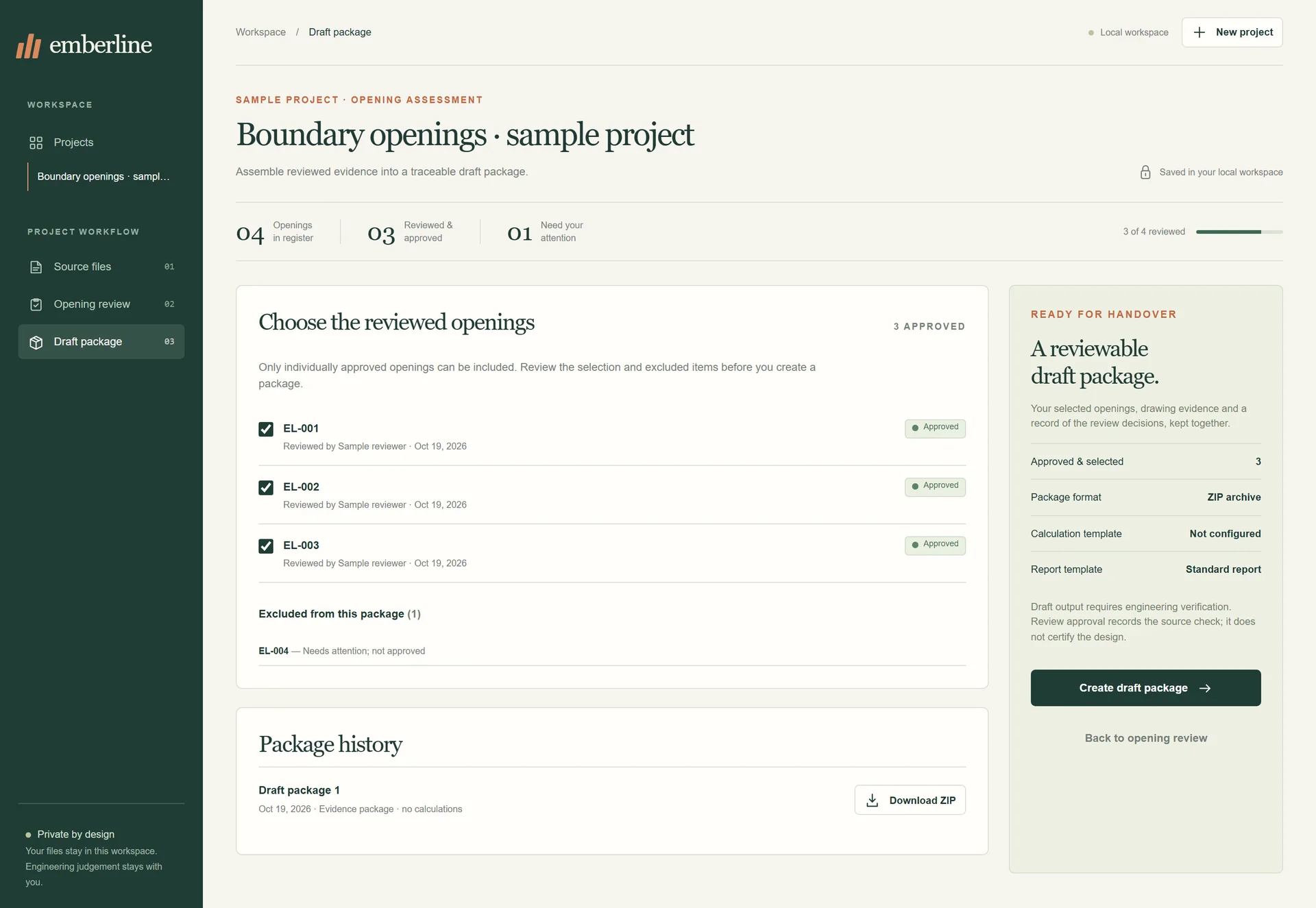
Task: Click the Saved in your local workspace text
Action: 1221,173
